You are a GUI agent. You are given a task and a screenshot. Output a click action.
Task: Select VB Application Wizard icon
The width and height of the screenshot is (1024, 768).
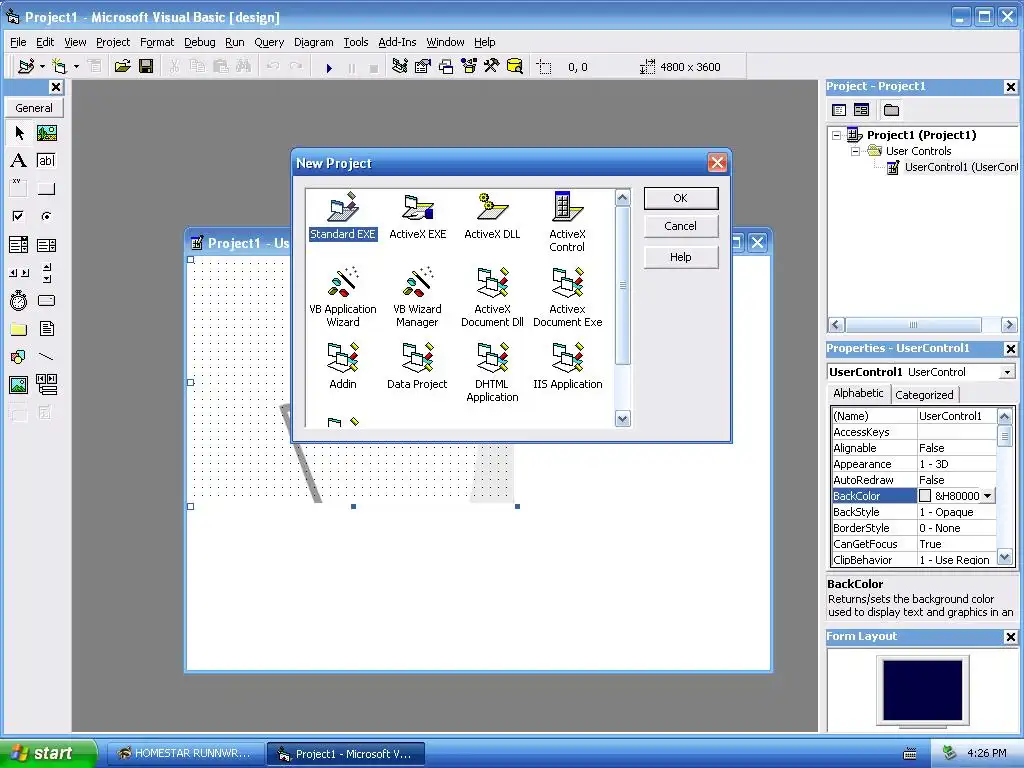pyautogui.click(x=343, y=297)
